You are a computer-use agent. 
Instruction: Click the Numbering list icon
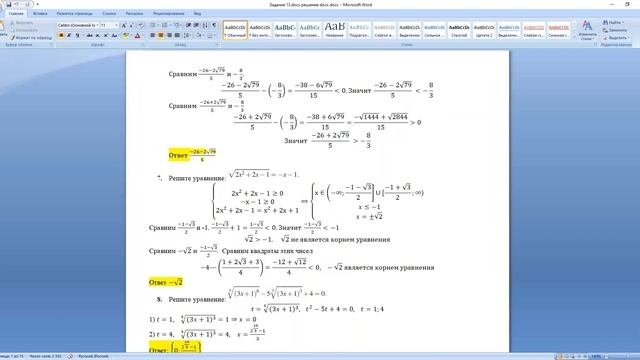pos(164,25)
